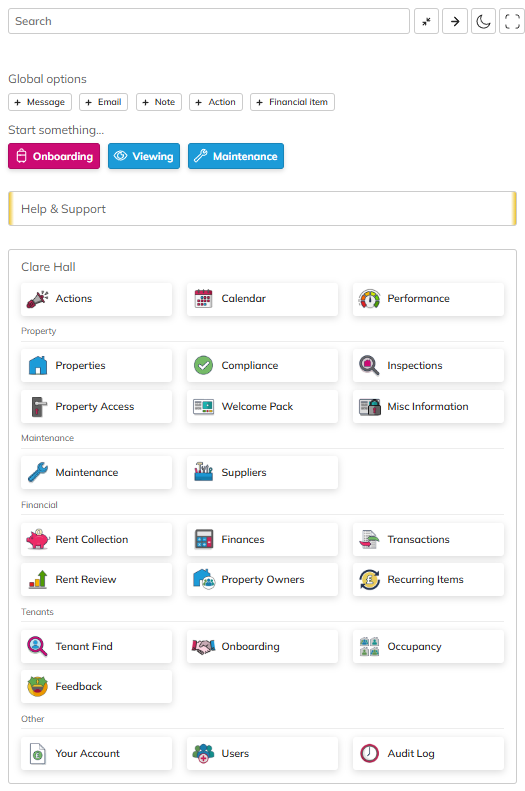This screenshot has height=791, width=525.
Task: Start a new Onboarding
Action: [54, 156]
